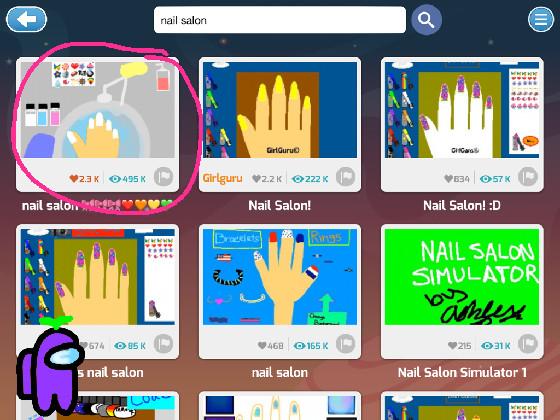Click the view count 495 K
This screenshot has width=560, height=420.
[x=128, y=179]
